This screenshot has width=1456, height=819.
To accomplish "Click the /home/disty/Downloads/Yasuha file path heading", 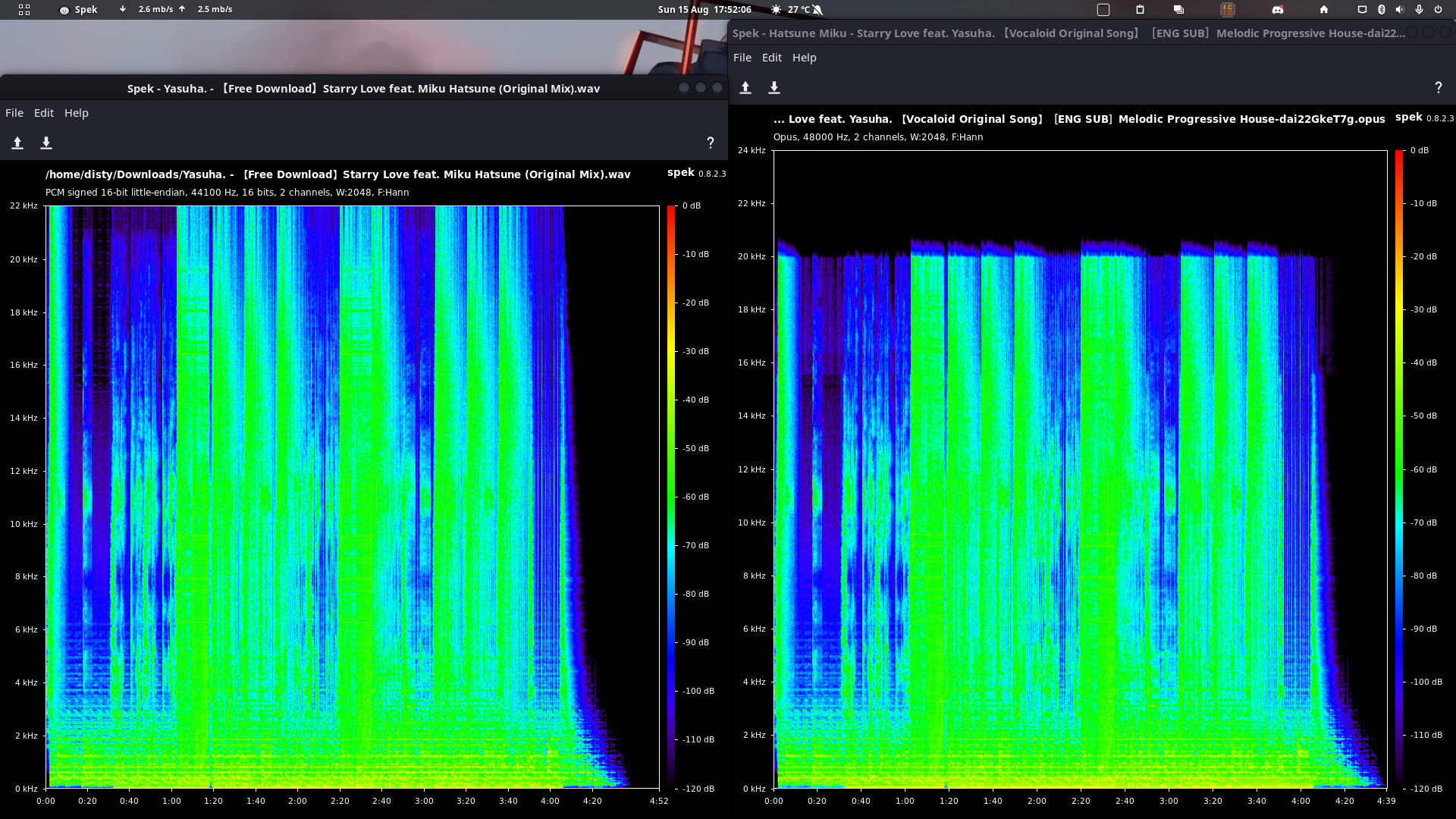I will click(337, 174).
